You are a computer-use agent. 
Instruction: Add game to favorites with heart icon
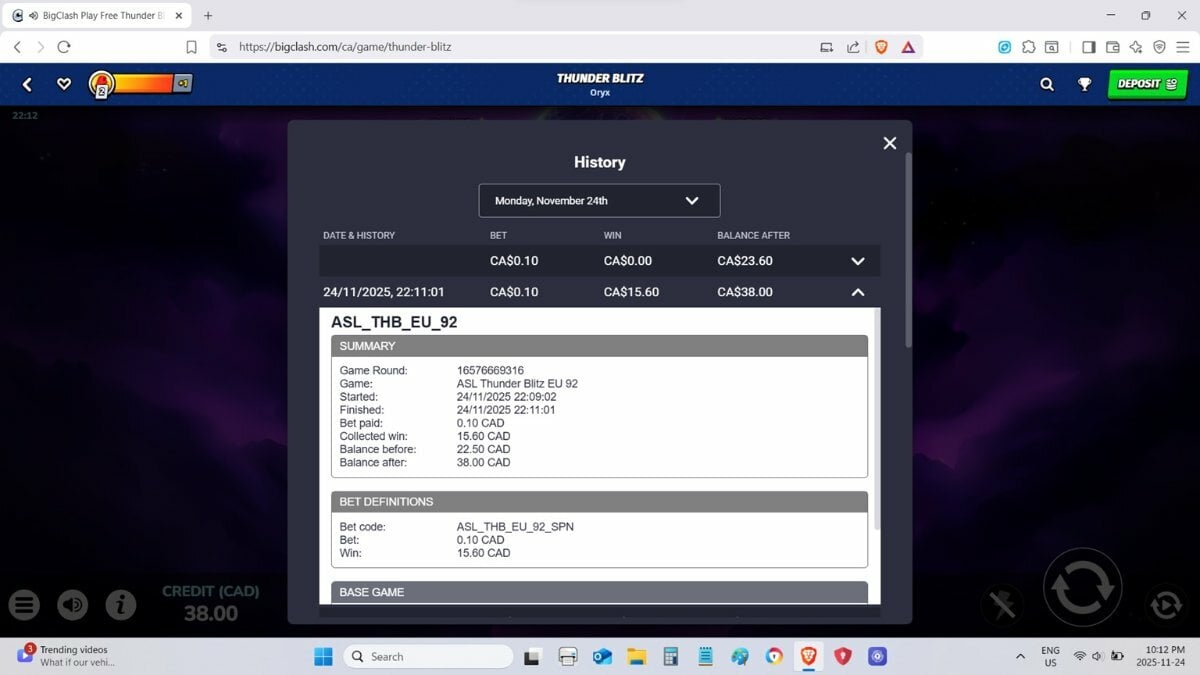(x=64, y=84)
